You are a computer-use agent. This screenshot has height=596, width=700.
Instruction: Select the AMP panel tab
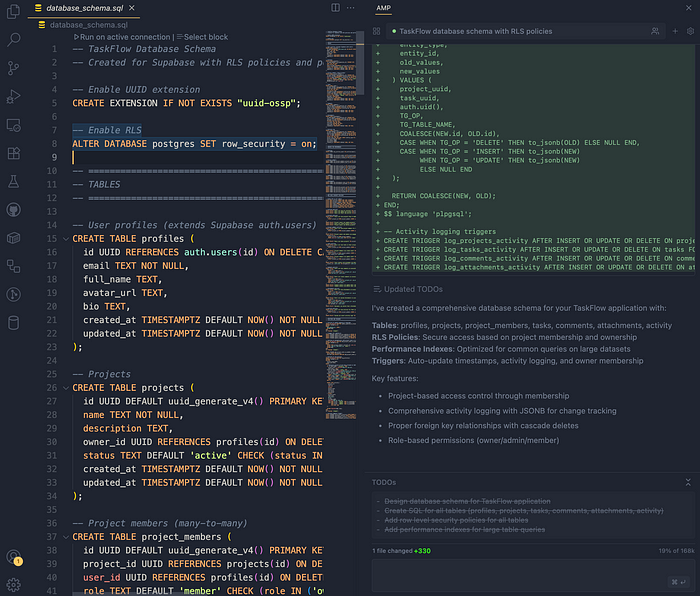pyautogui.click(x=383, y=8)
